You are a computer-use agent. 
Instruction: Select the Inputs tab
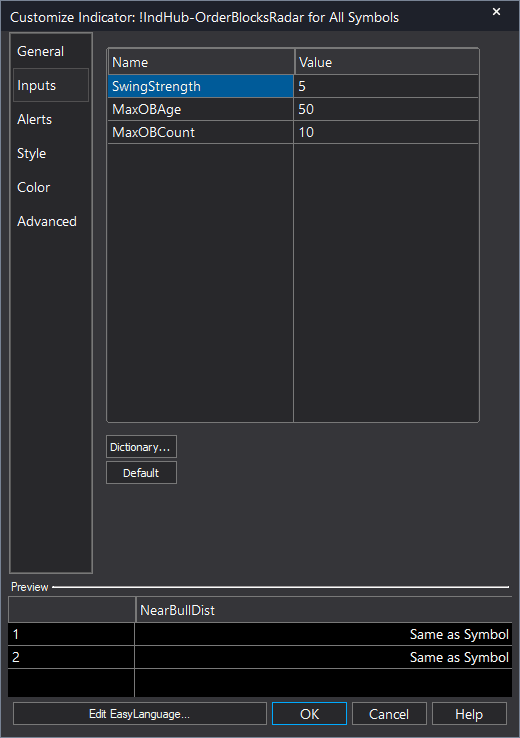(51, 85)
